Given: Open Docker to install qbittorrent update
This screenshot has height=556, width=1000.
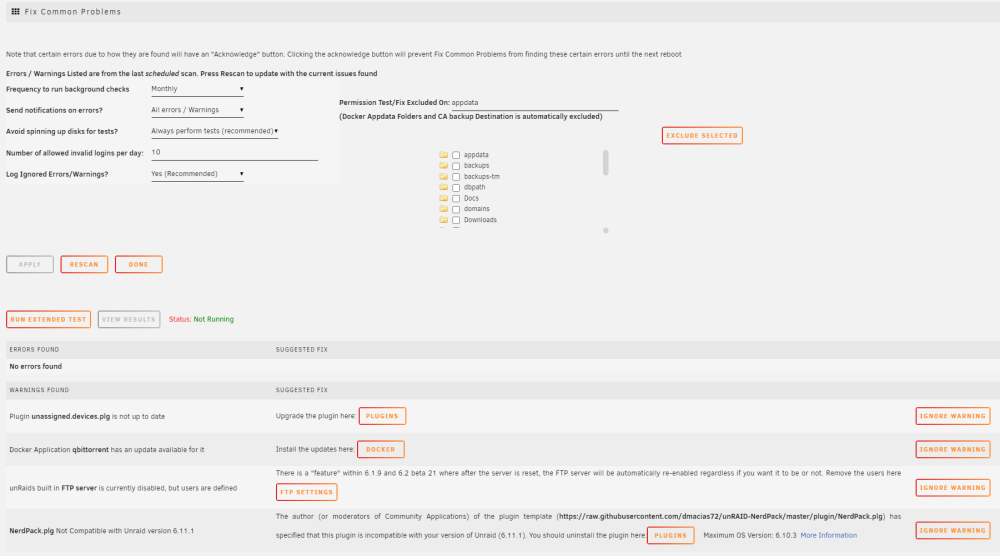Looking at the screenshot, I should click(x=381, y=450).
